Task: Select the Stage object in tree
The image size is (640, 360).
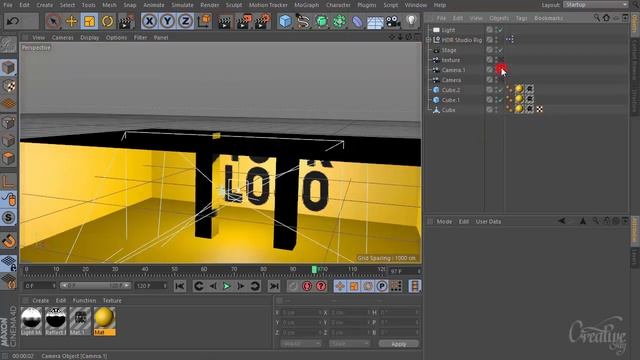Action: pyautogui.click(x=449, y=50)
